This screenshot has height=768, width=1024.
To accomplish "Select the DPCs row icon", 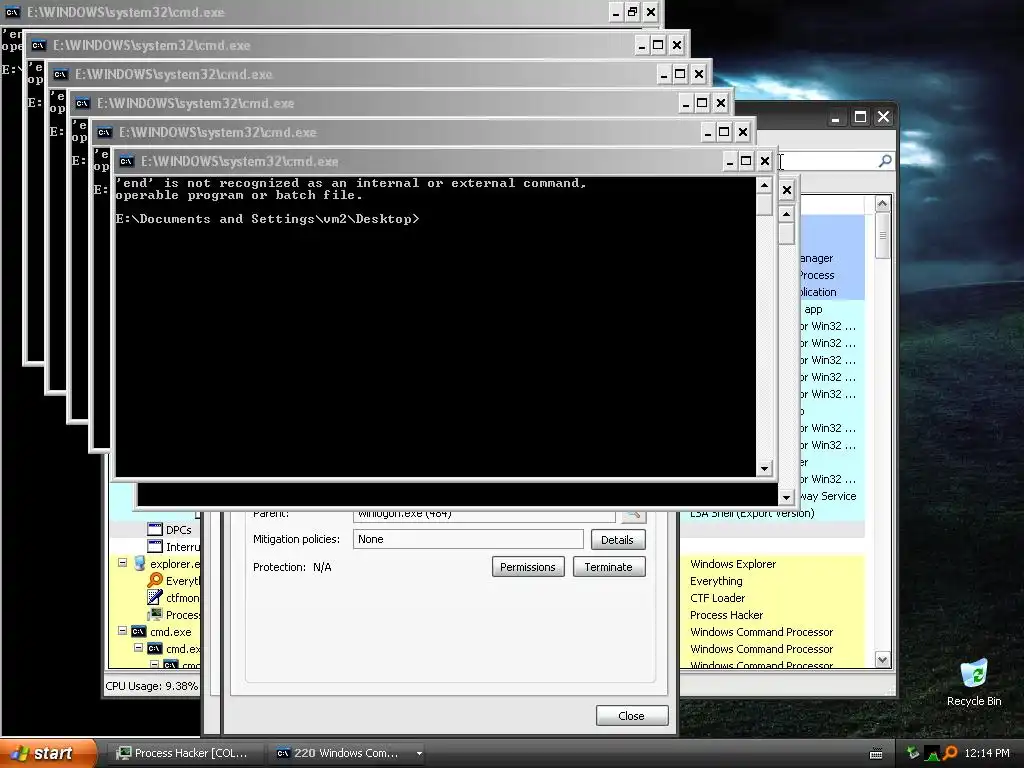I will (x=155, y=529).
